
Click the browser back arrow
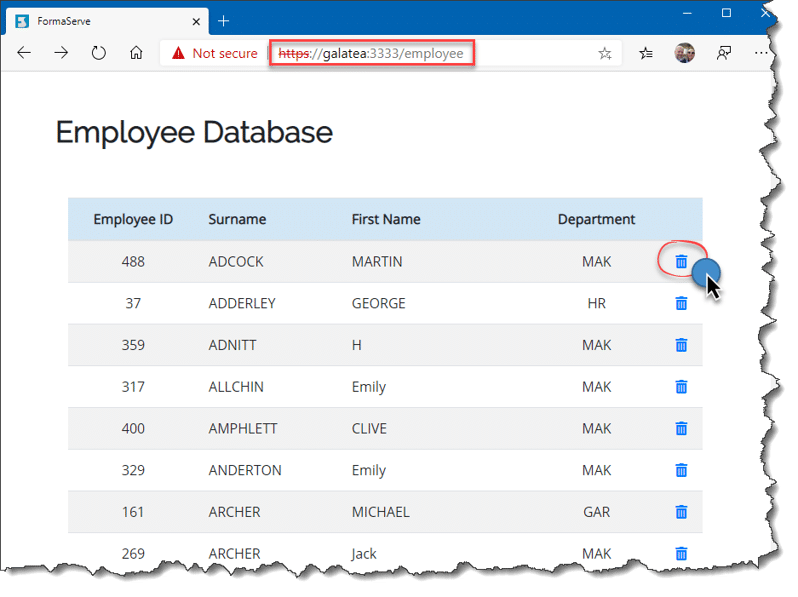coord(24,53)
